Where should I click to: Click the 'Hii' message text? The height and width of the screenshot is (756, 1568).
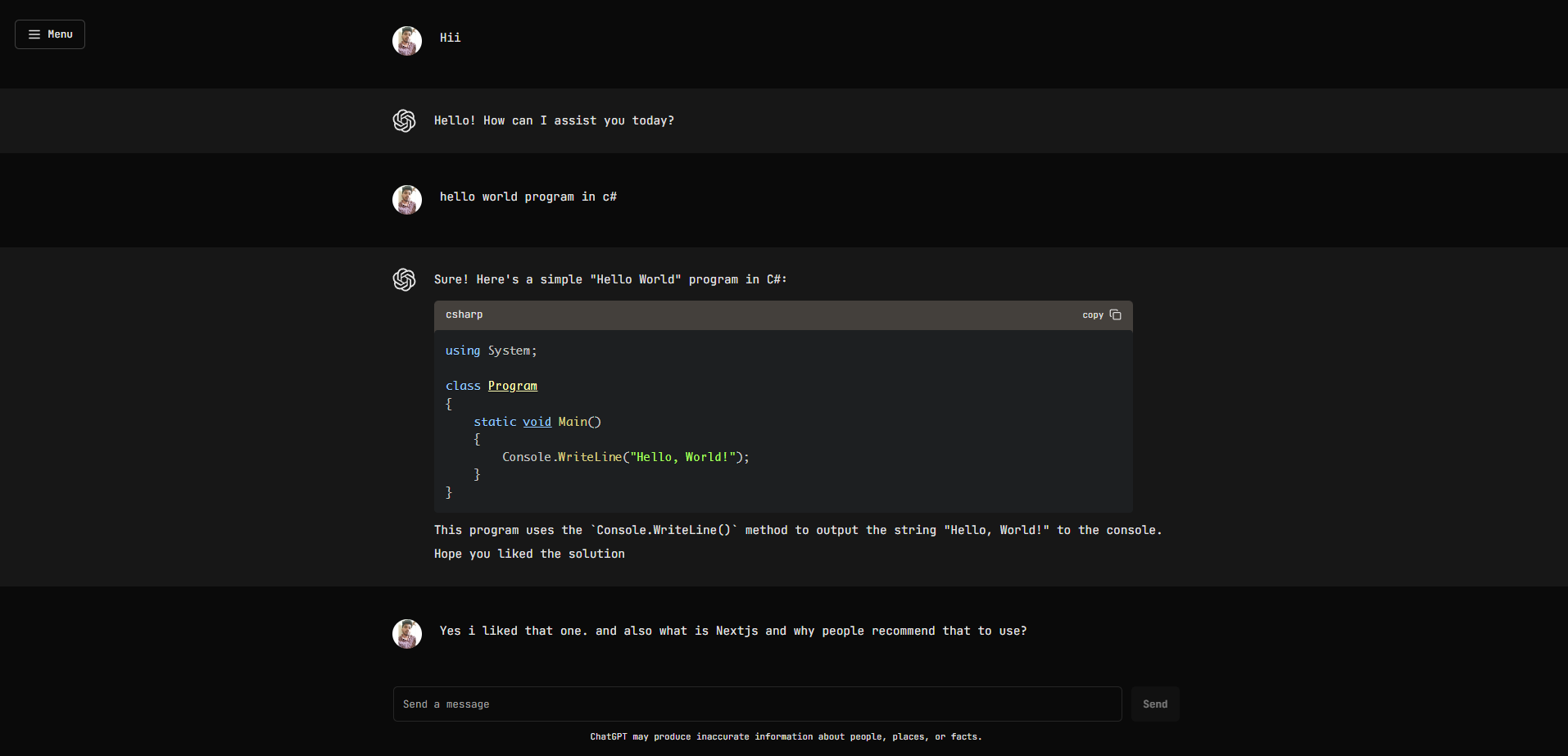[x=451, y=38]
